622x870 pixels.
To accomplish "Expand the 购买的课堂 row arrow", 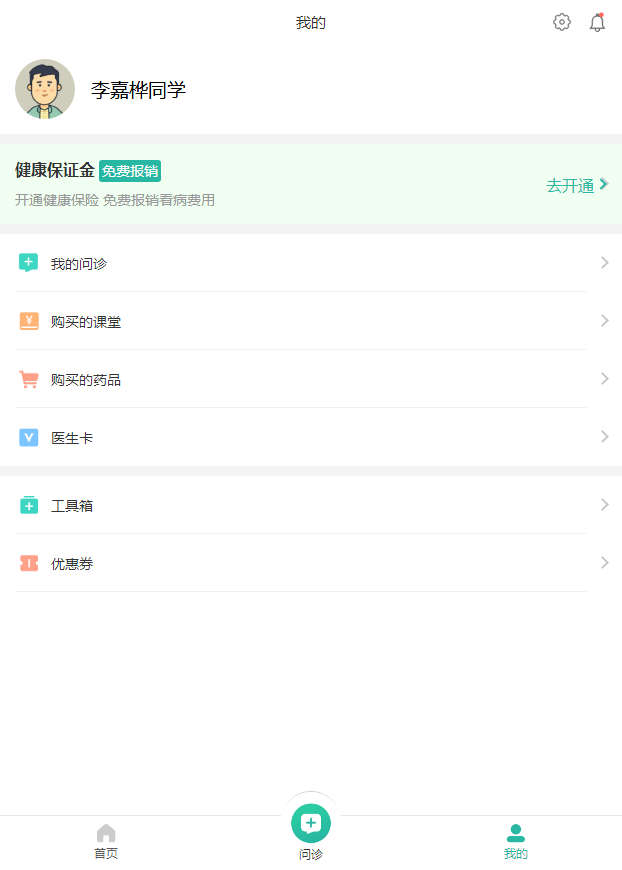I will click(x=604, y=321).
